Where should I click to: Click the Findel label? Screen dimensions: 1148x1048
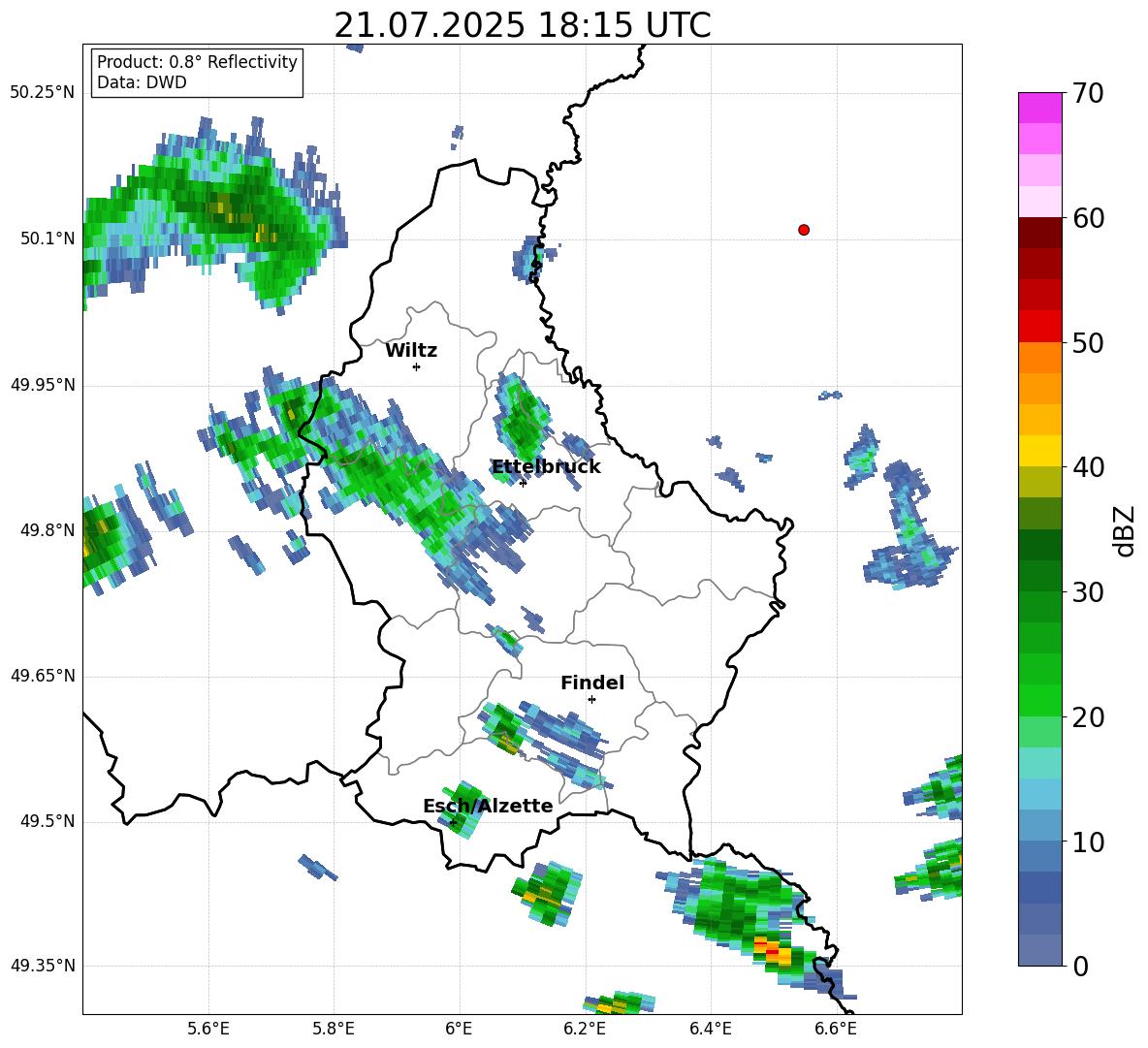pos(592,683)
